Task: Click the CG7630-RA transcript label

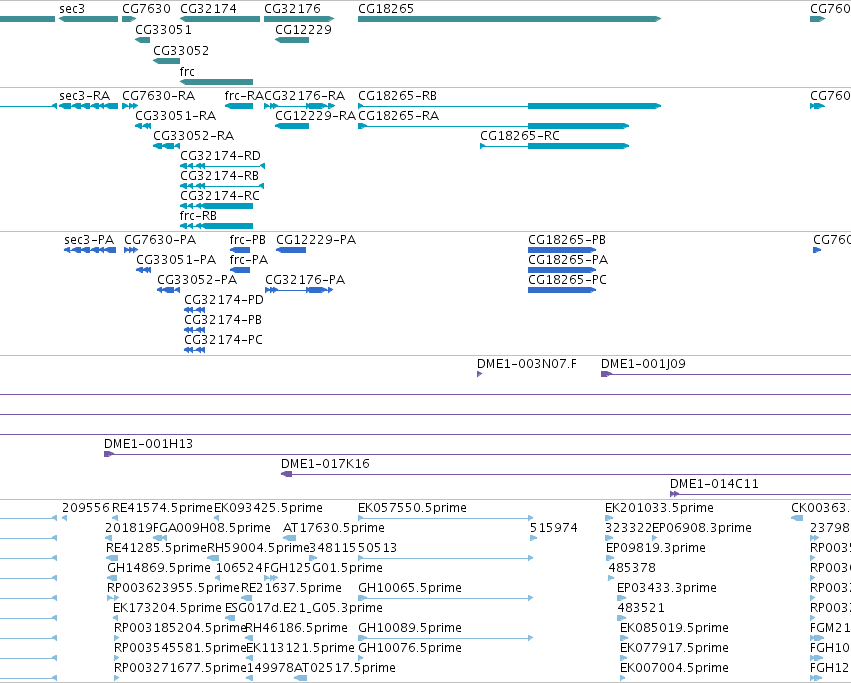Action: click(x=158, y=96)
